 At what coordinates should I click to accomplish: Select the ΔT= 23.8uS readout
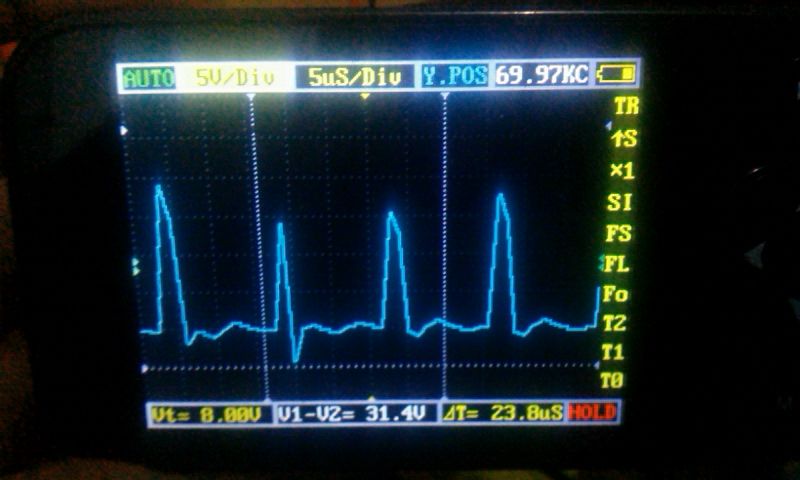click(502, 412)
